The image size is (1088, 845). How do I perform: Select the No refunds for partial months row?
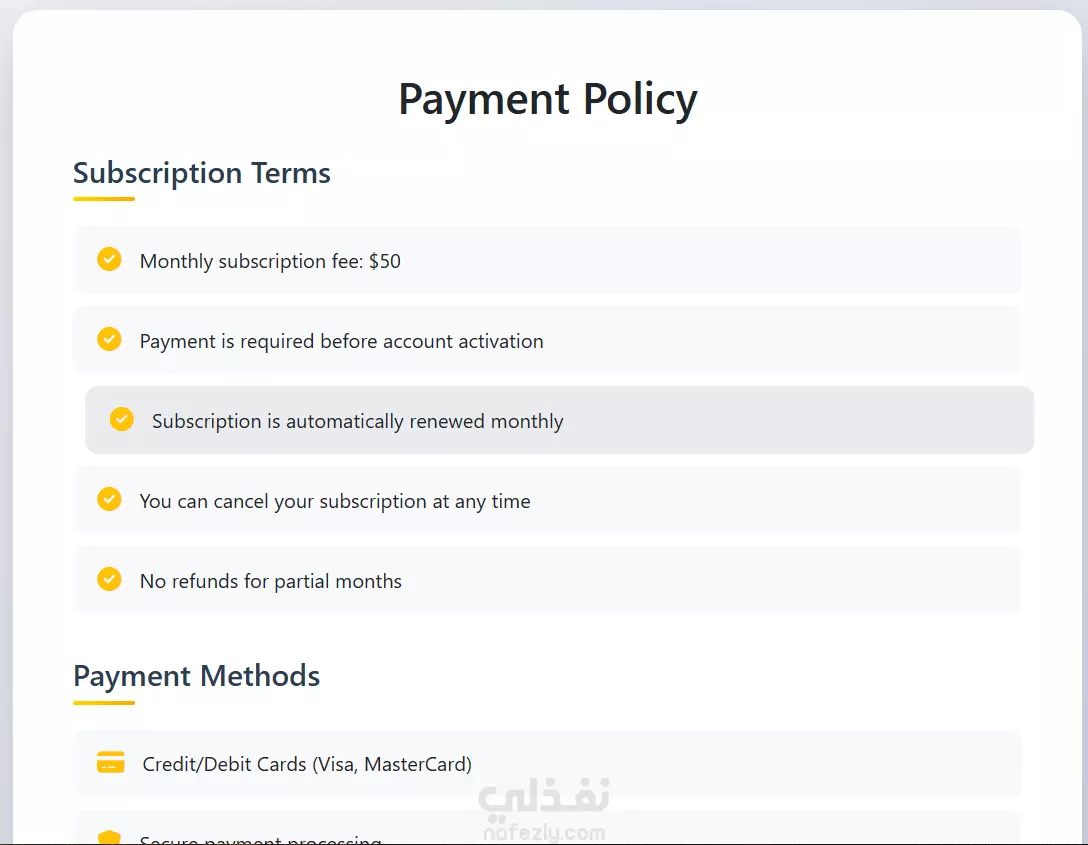pos(547,580)
